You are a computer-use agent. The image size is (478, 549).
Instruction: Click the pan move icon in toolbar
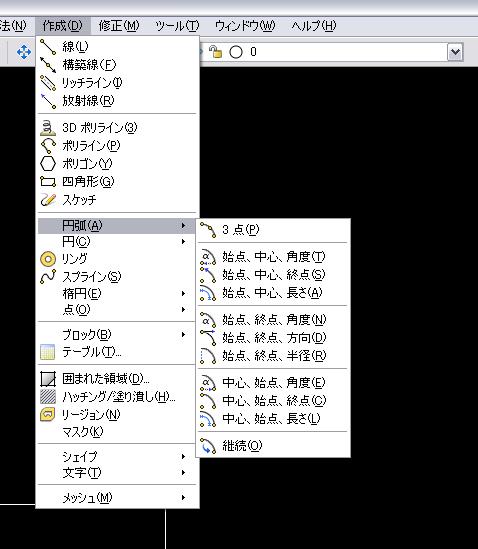click(24, 52)
